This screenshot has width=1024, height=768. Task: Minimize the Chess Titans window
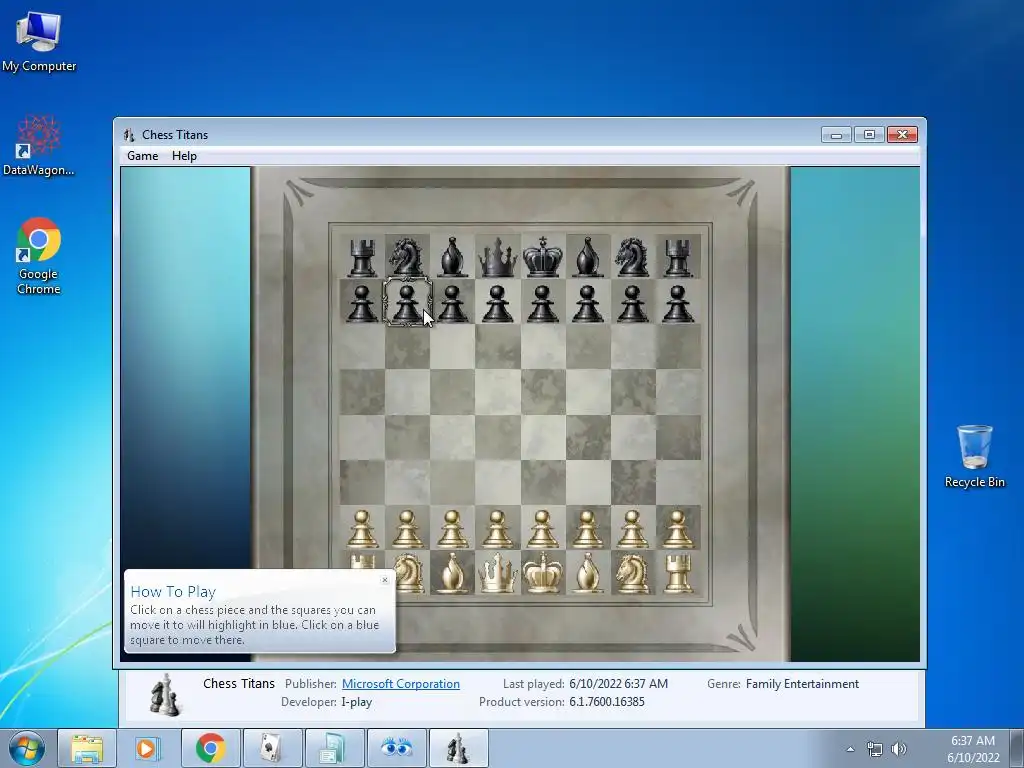coord(836,135)
